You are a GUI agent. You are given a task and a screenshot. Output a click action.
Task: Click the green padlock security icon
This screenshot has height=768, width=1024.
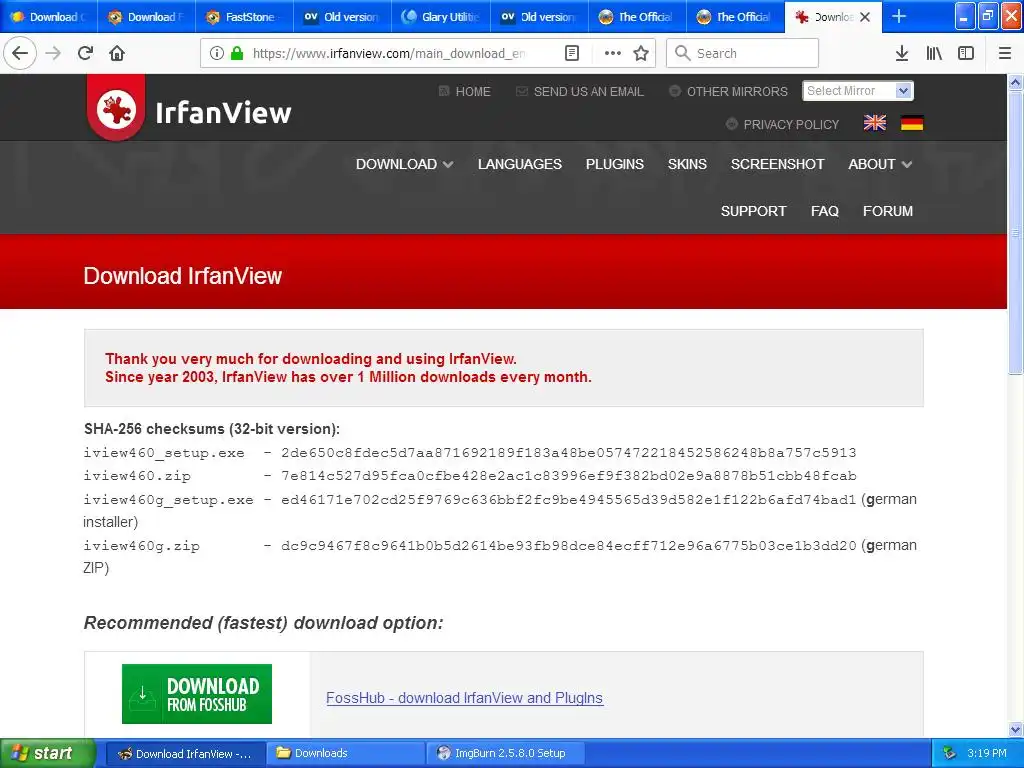click(237, 53)
